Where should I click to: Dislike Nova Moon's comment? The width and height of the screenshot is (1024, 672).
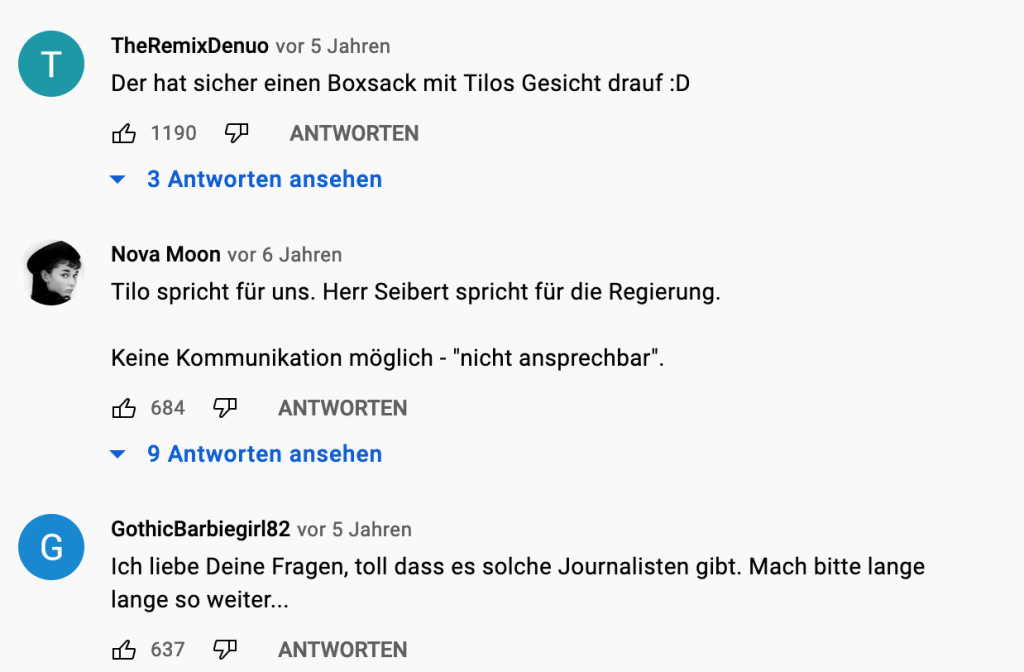coord(225,408)
